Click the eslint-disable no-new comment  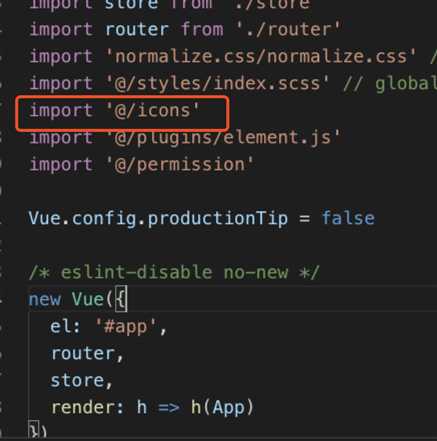[x=174, y=273]
